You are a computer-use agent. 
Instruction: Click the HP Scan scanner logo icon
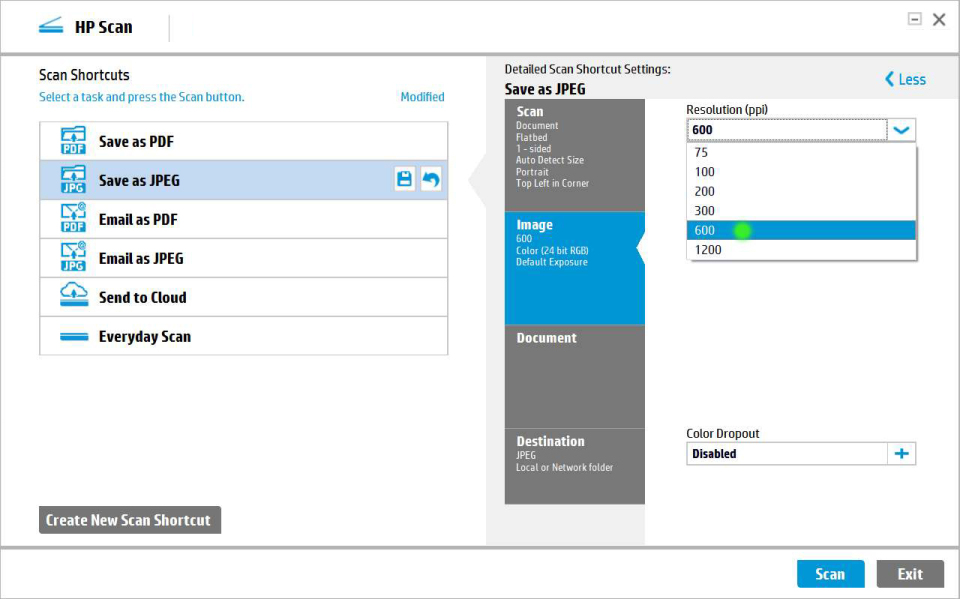(x=51, y=26)
